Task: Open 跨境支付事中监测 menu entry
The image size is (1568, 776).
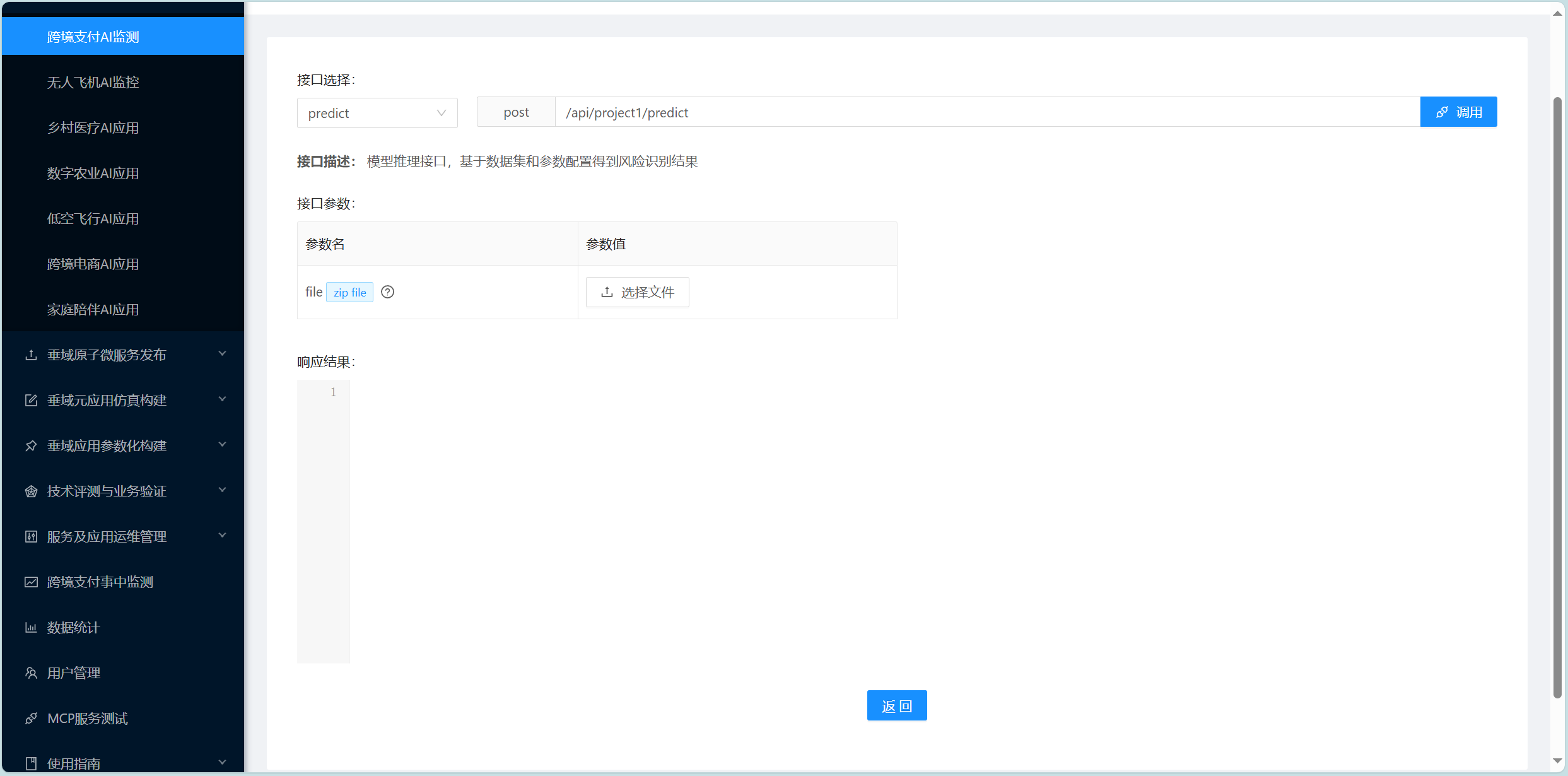Action: coord(123,582)
